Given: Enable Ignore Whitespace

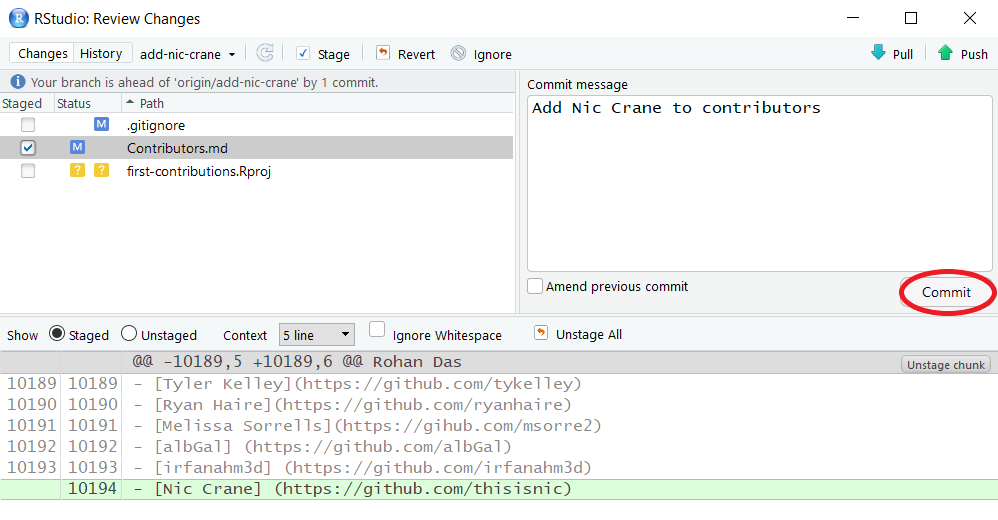Looking at the screenshot, I should [x=377, y=329].
